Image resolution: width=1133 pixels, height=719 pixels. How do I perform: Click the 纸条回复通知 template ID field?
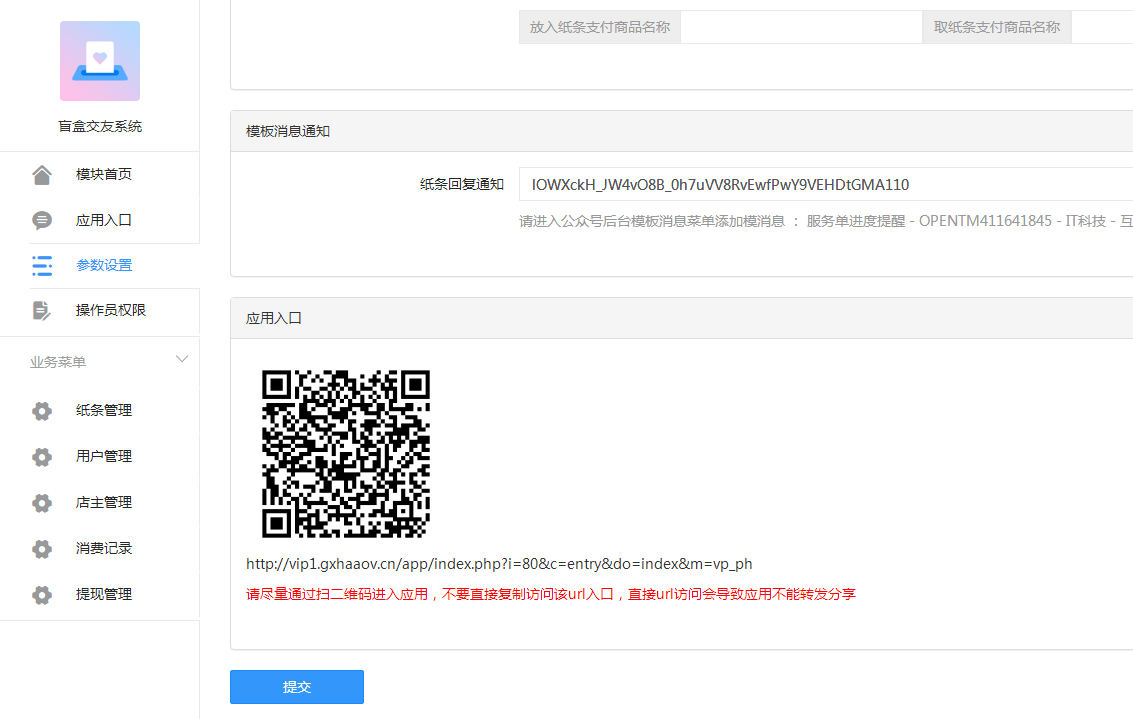[825, 184]
